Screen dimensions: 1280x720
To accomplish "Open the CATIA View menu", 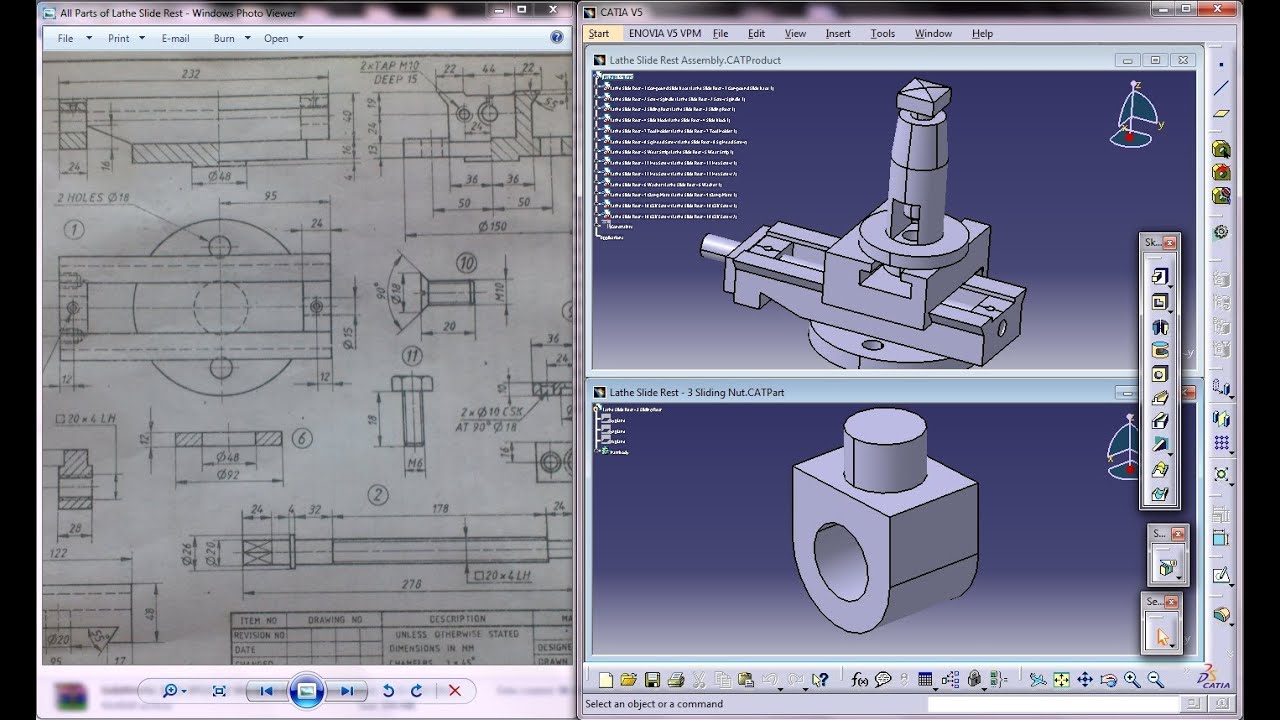I will 795,33.
